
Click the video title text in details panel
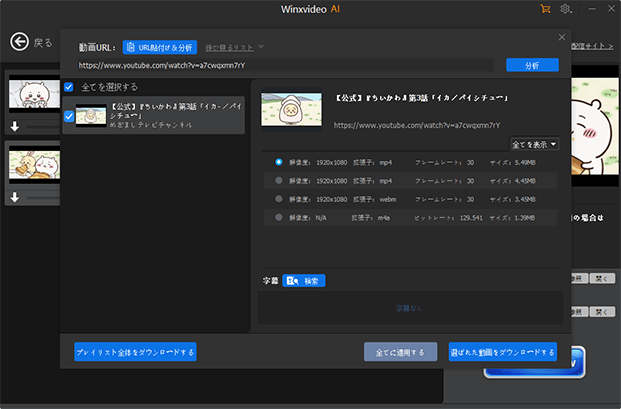(x=421, y=98)
